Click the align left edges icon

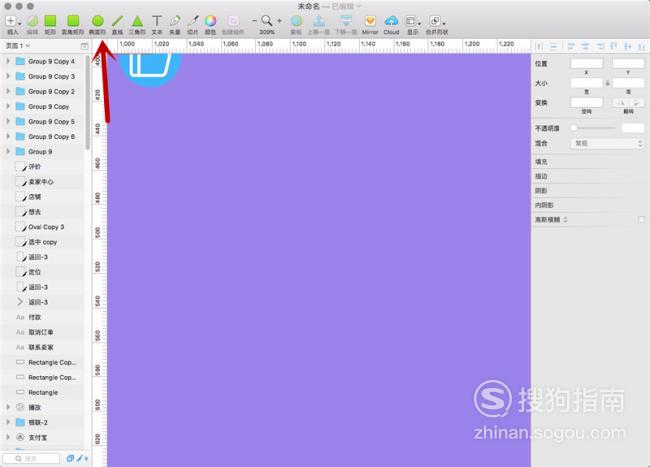(571, 46)
